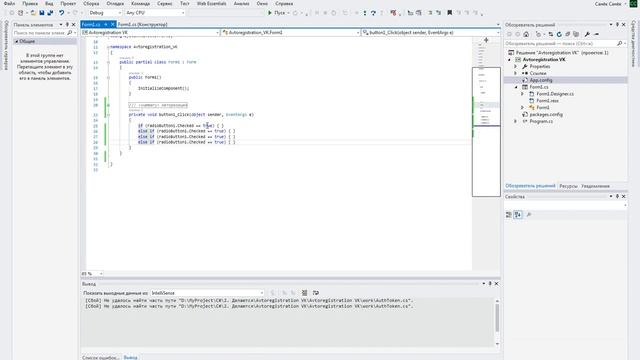Open the Autoregistration VK project navigation dropdown

151,32
